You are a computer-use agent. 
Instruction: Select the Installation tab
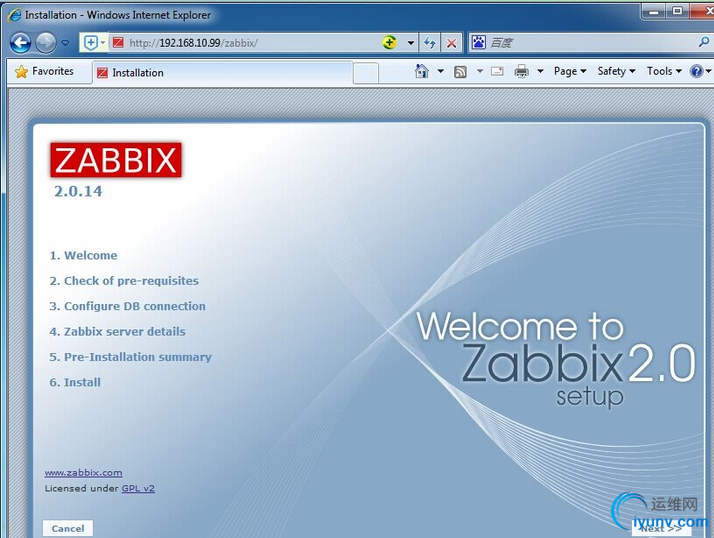click(222, 72)
